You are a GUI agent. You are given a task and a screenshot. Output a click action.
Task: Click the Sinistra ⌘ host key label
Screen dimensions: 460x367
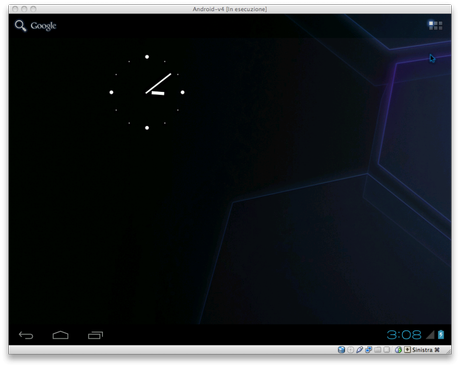(x=426, y=350)
